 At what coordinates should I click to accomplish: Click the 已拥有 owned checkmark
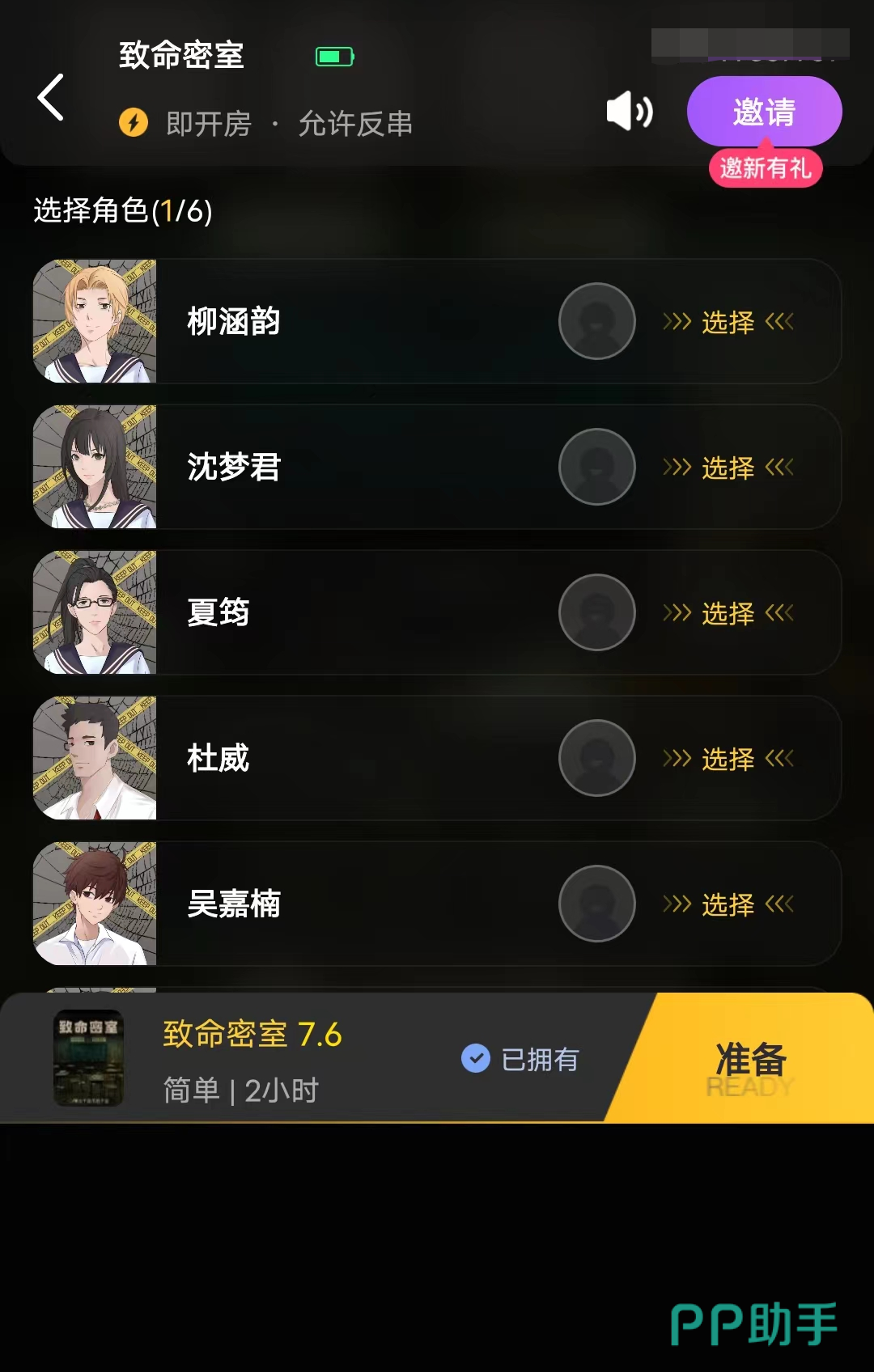pyautogui.click(x=476, y=1058)
